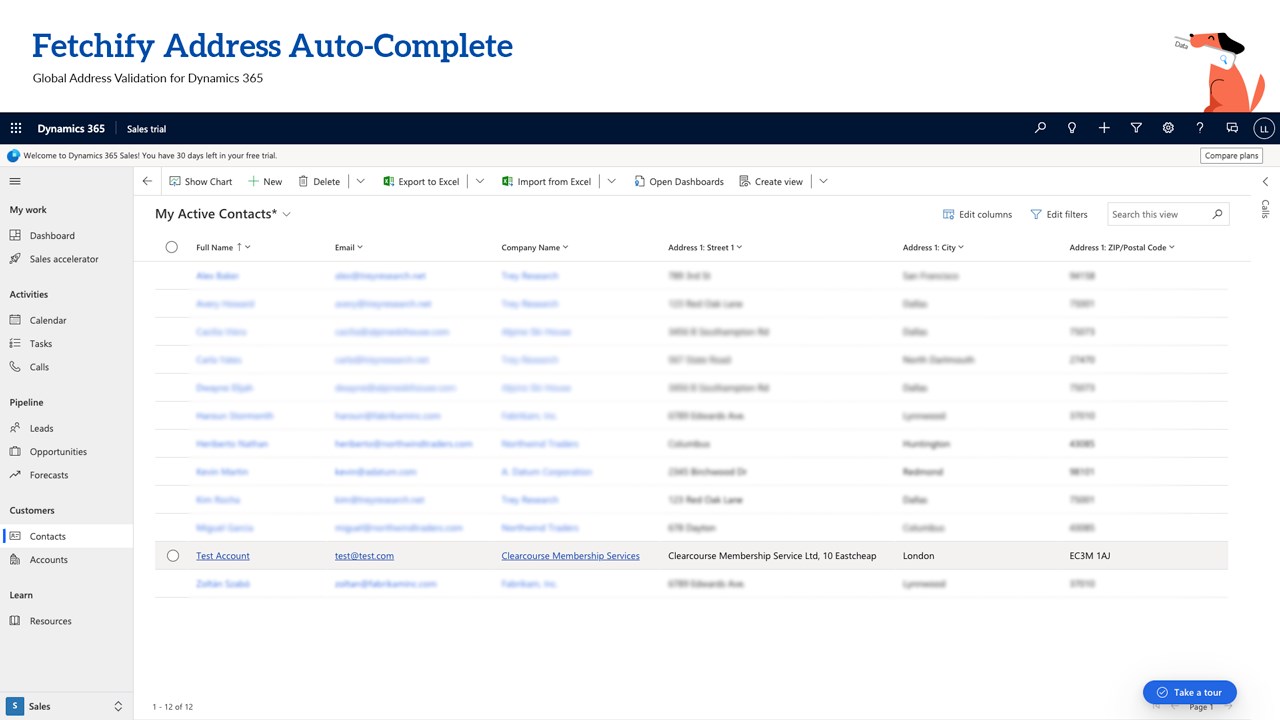Open the lightbulb assistant icon
The height and width of the screenshot is (720, 1280).
click(x=1072, y=128)
